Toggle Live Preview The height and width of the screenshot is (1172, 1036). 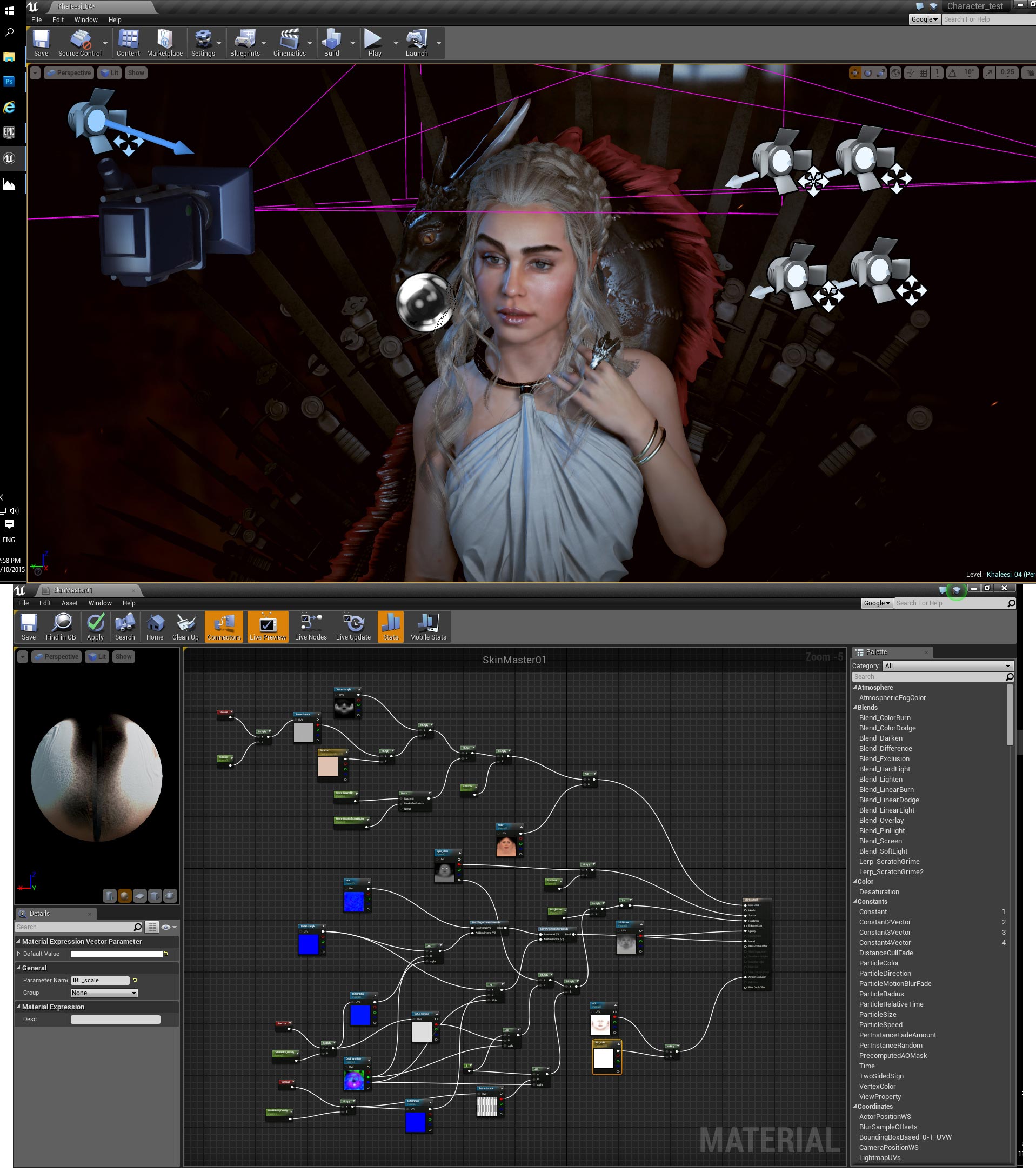point(268,627)
